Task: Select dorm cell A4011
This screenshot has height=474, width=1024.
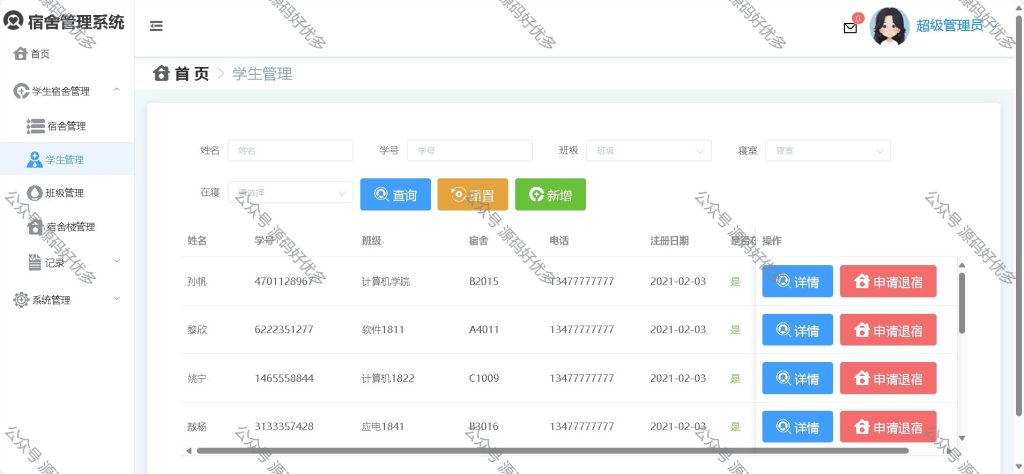Action: (484, 330)
